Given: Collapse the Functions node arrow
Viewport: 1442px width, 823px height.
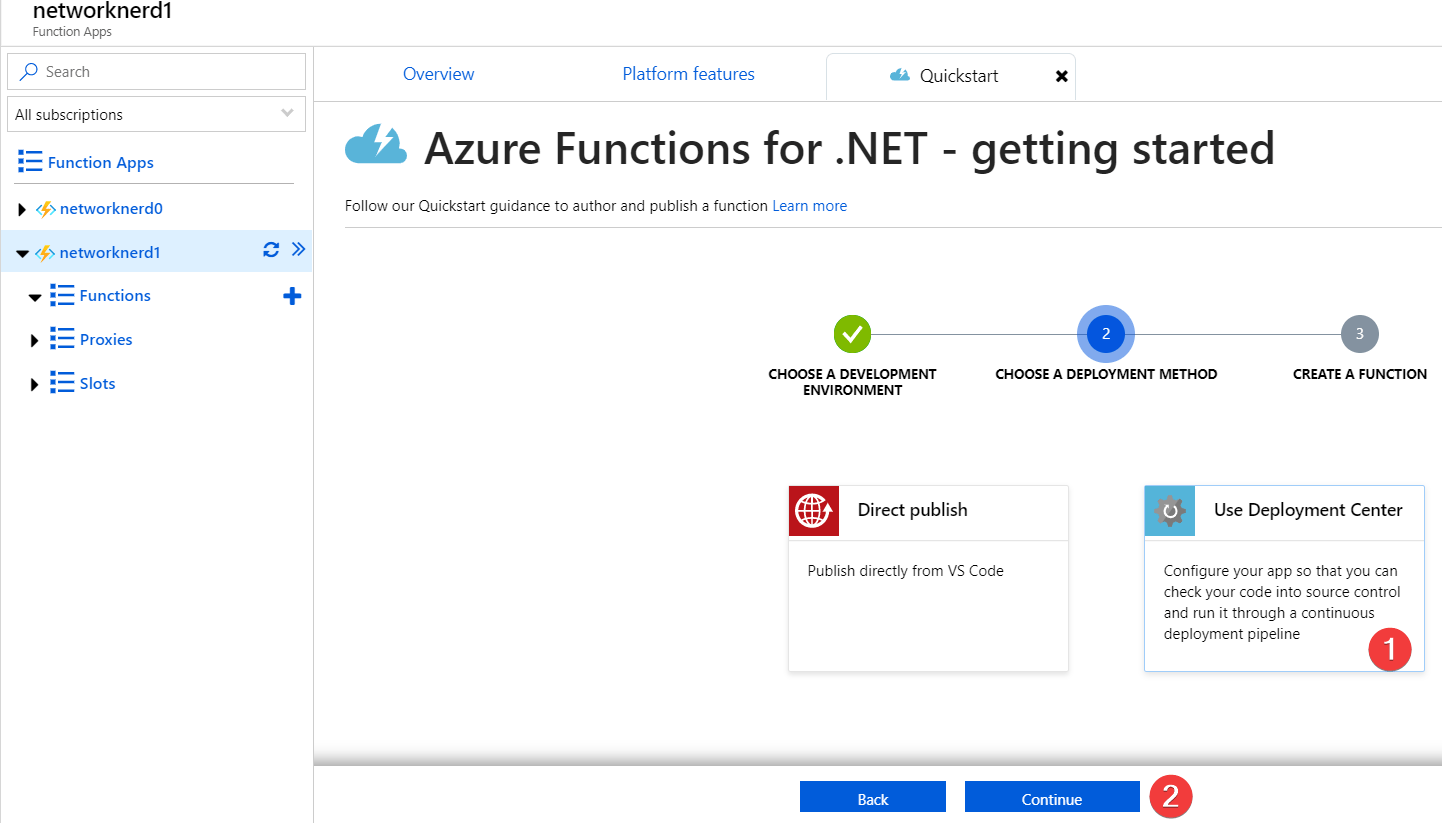Looking at the screenshot, I should [35, 297].
